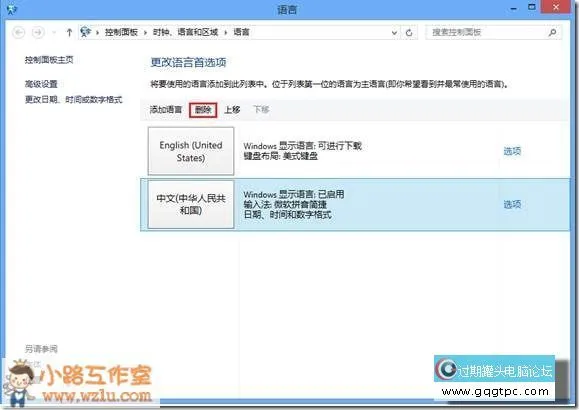Viewport: 579px width, 410px height.
Task: Click 语言 breadcrumb
Action: pos(241,32)
